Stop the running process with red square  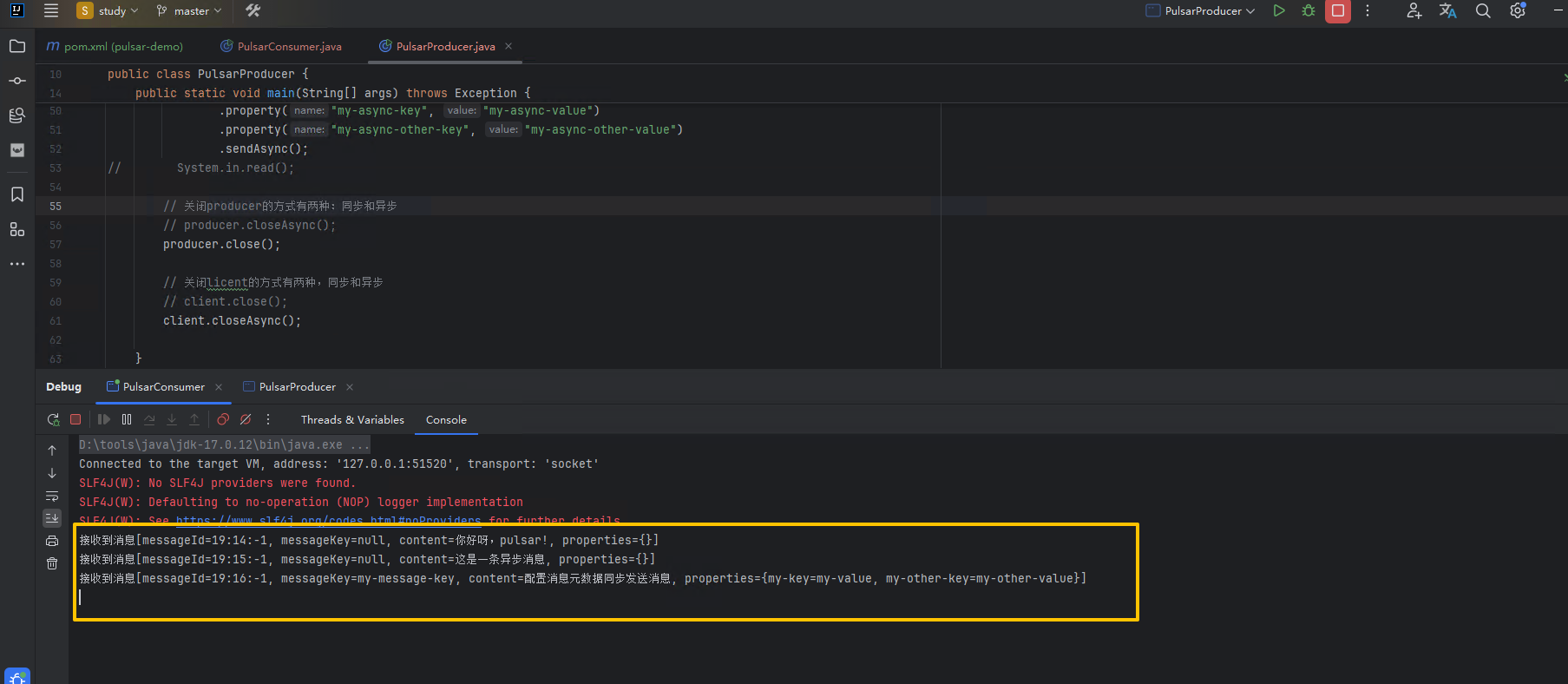point(1338,10)
